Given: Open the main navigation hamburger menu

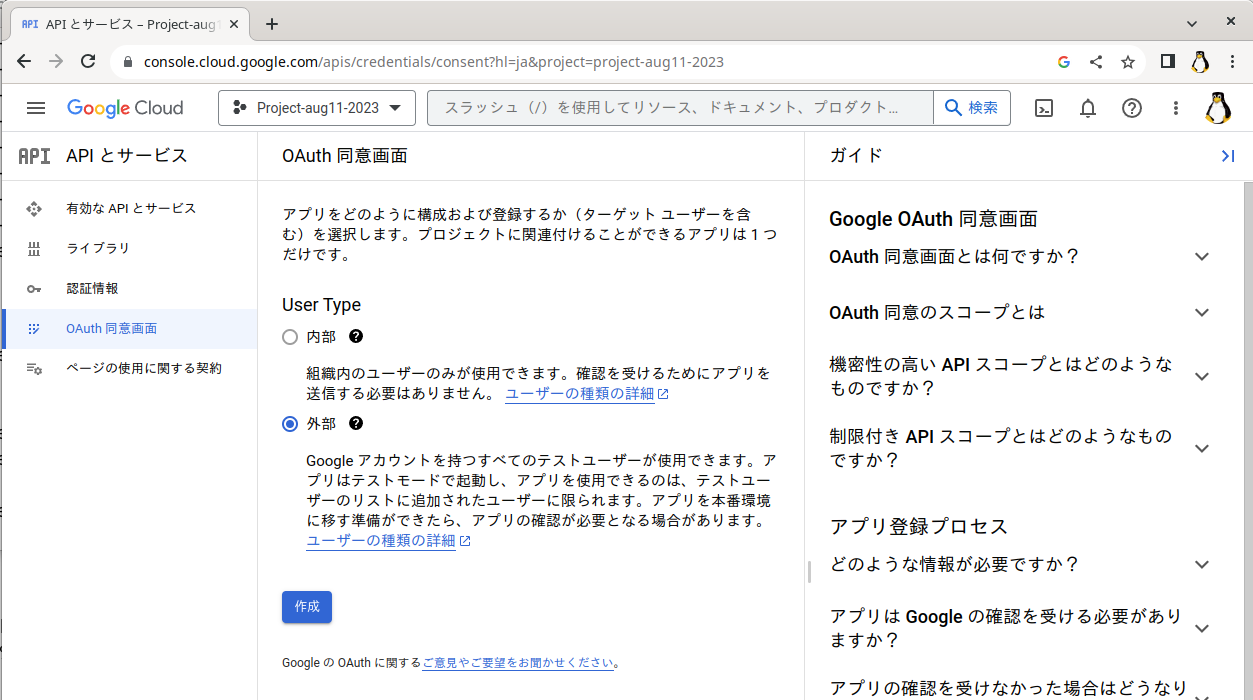Looking at the screenshot, I should (36, 108).
